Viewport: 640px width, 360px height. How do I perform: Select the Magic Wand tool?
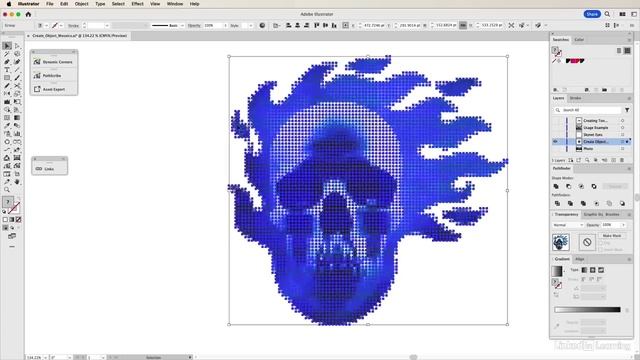(x=7, y=54)
